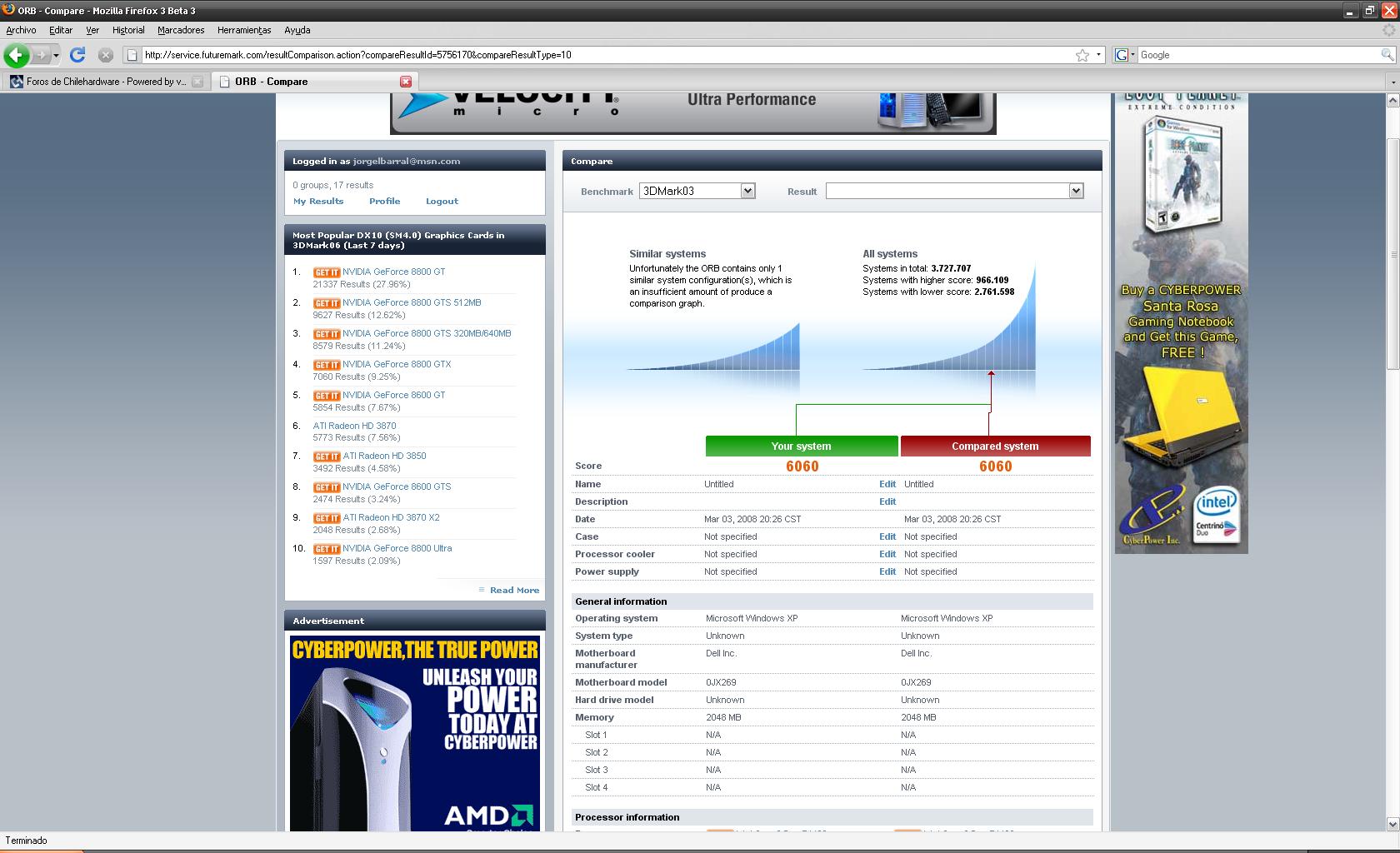Viewport: 1400px width, 853px height.
Task: Click the Stop loading icon
Action: pos(105,55)
